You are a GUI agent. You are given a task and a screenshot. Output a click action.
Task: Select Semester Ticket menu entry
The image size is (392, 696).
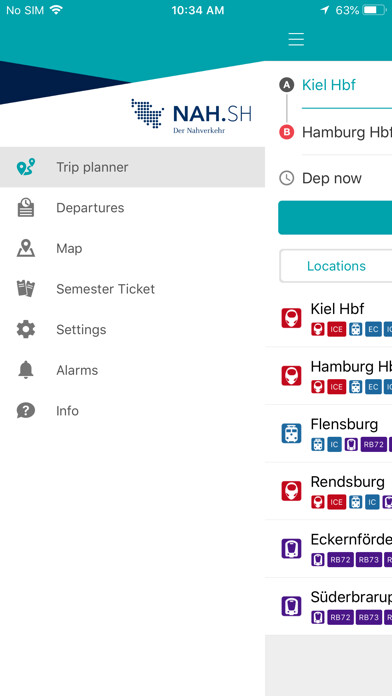(132, 289)
